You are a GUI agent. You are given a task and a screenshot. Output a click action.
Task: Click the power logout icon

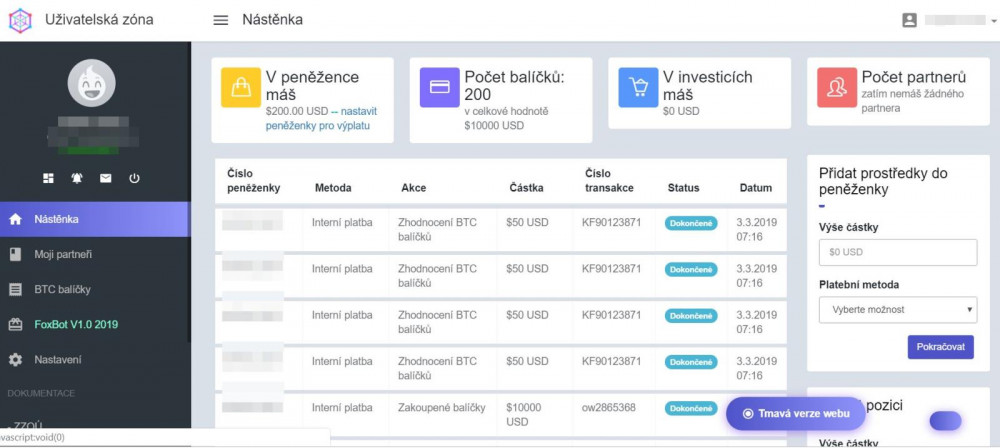(x=135, y=179)
